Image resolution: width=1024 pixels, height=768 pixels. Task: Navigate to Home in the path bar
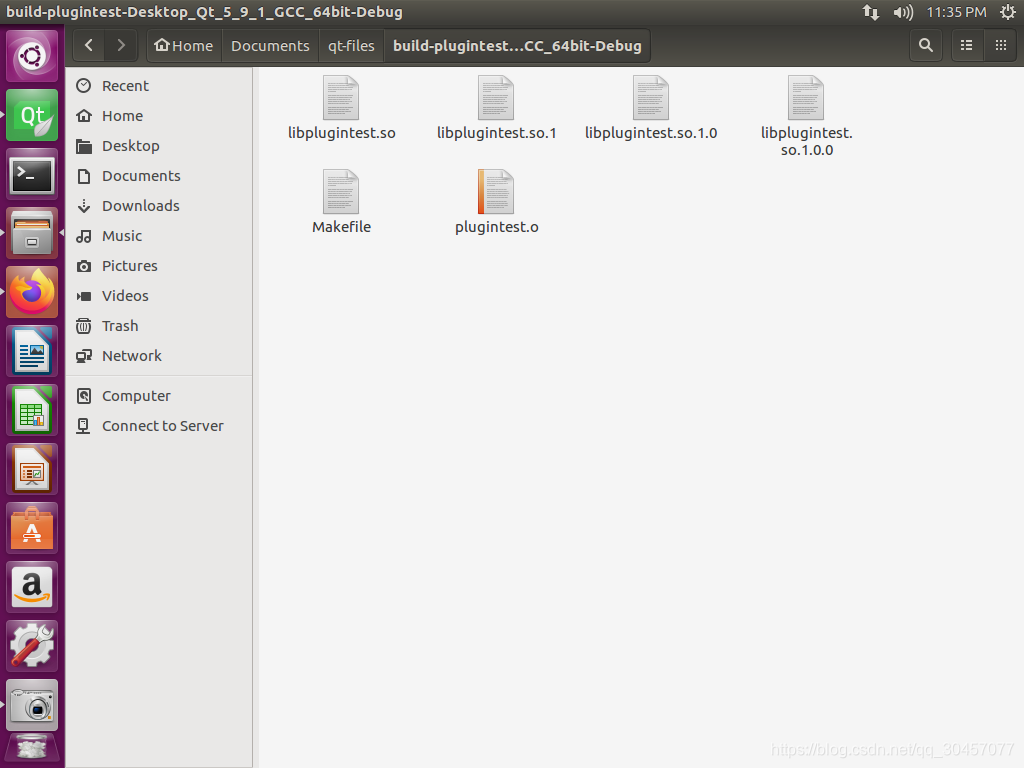pyautogui.click(x=184, y=46)
